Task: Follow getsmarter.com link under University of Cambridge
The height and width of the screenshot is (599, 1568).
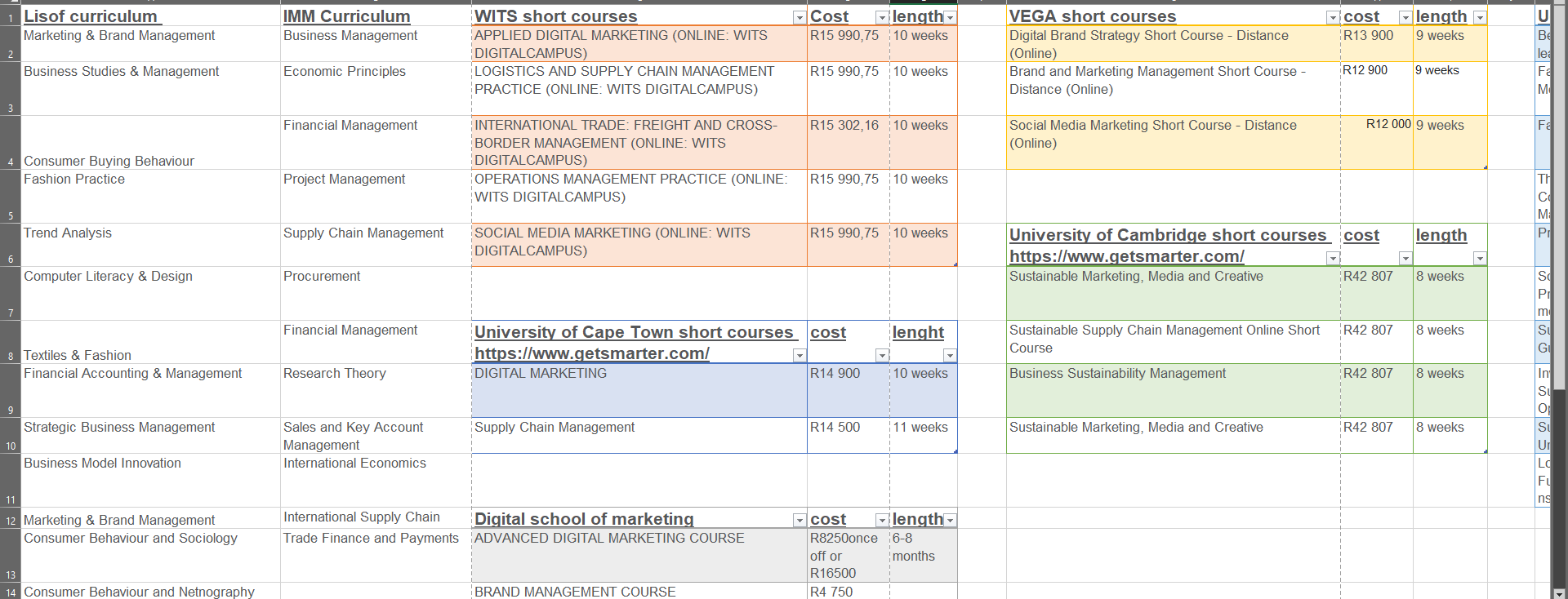Action: pyautogui.click(x=1127, y=256)
